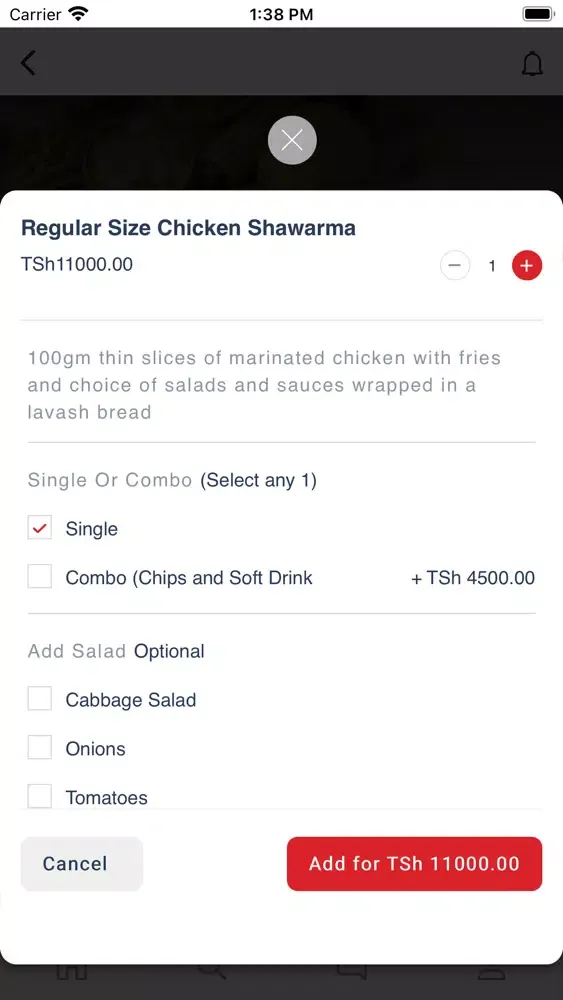Tap the Combo price + TSh 4500.00
The height and width of the screenshot is (1000, 563).
tap(472, 578)
